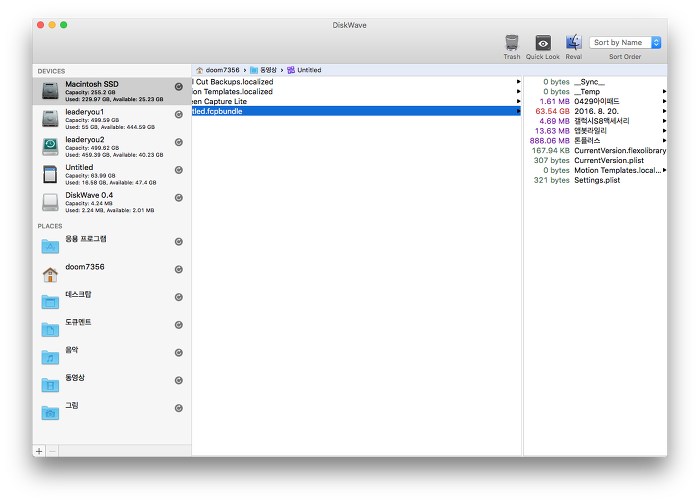Click the refresh icon beside 데스크탑
The height and width of the screenshot is (503, 700).
179,297
